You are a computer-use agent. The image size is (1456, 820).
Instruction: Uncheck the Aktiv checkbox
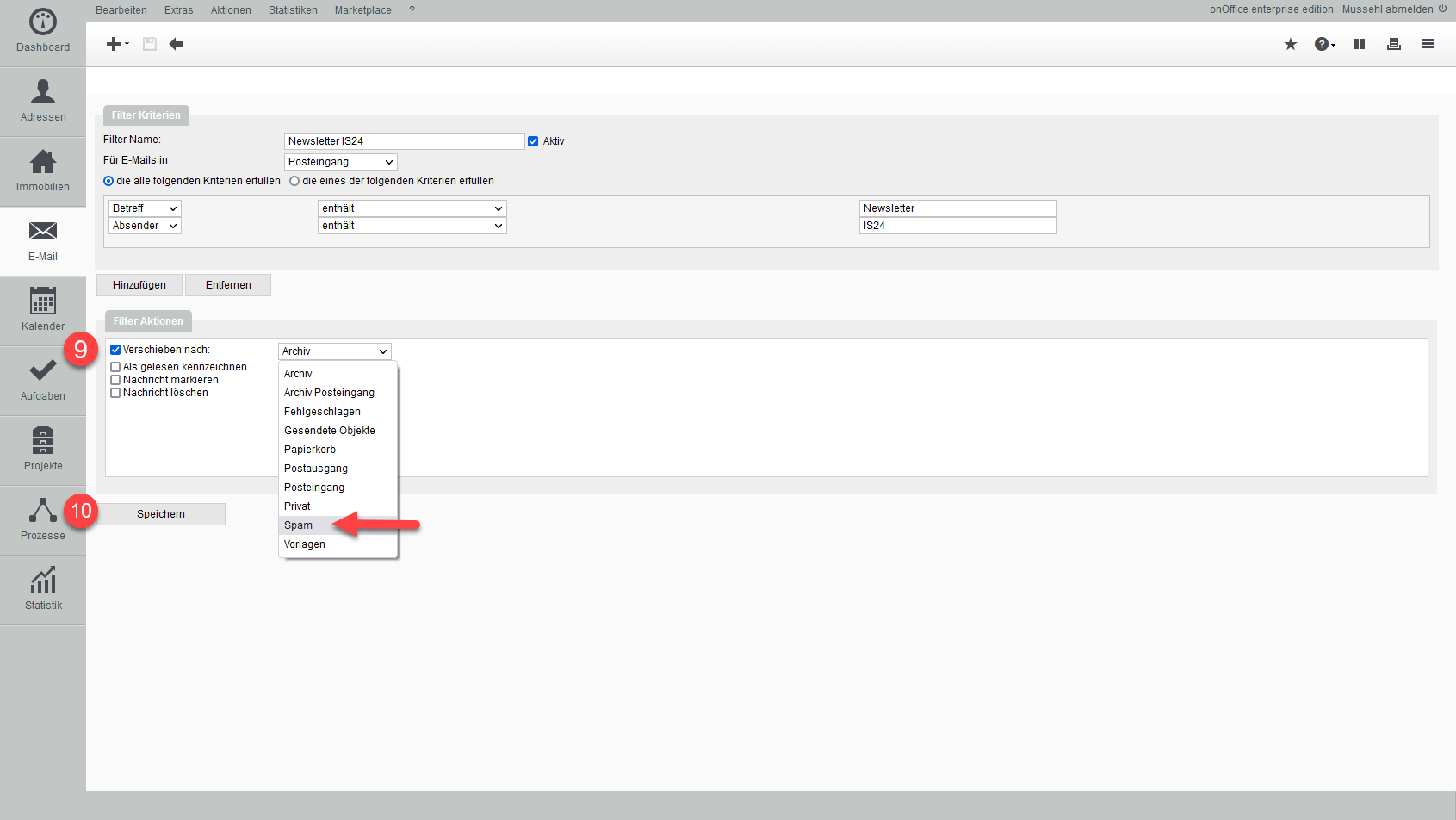tap(533, 141)
